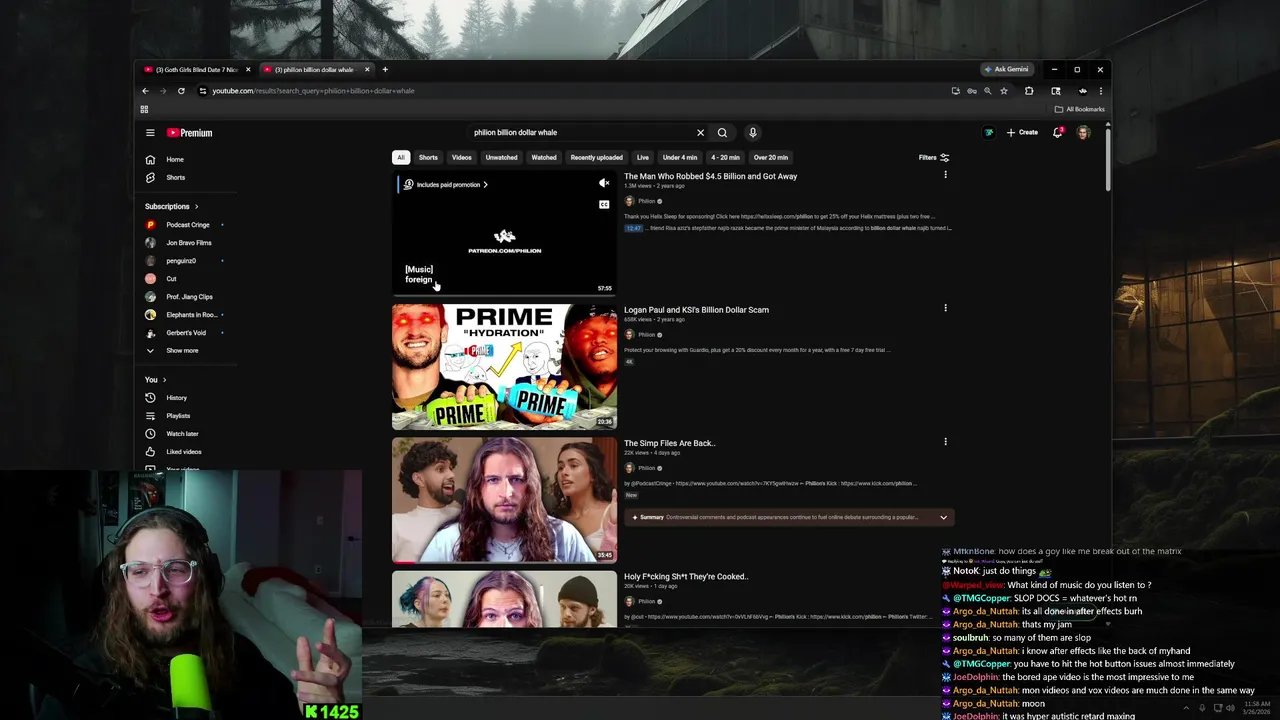Open The Simp Files Are Back thumbnail
The width and height of the screenshot is (1280, 720).
pyautogui.click(x=504, y=500)
